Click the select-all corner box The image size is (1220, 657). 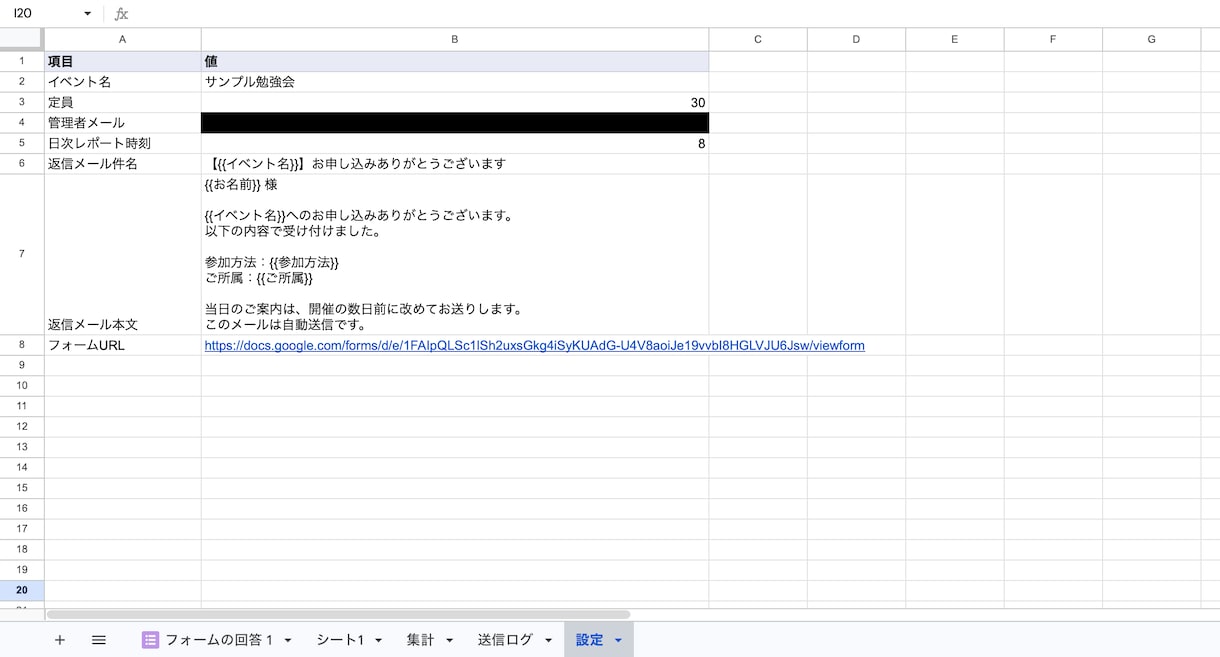(x=22, y=39)
